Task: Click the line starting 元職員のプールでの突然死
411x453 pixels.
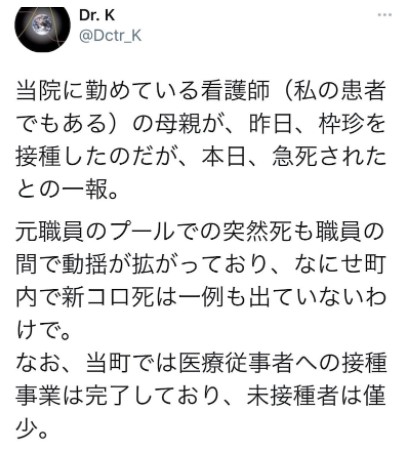Action: pos(201,231)
